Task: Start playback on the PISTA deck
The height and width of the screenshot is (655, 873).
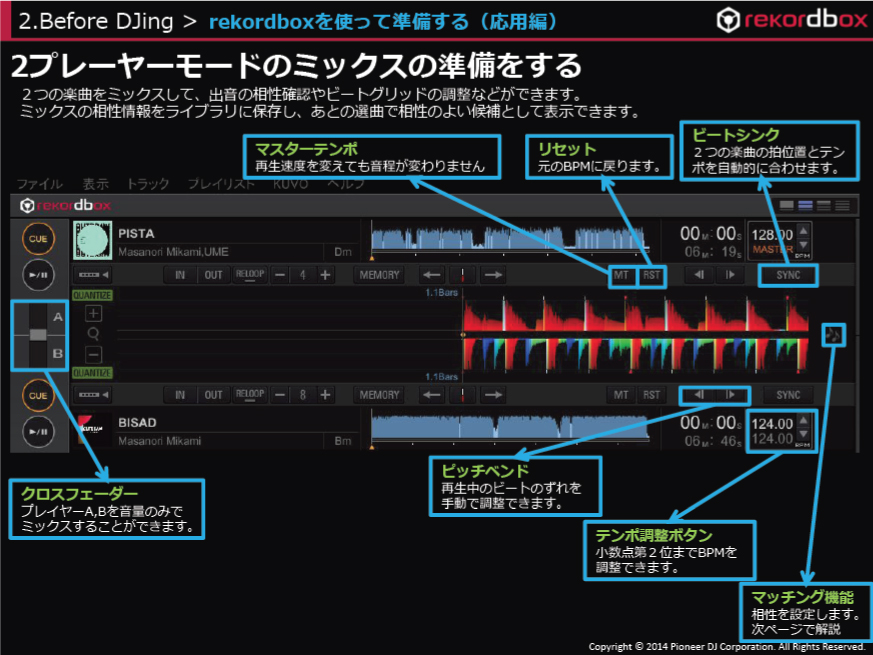Action: (x=38, y=275)
